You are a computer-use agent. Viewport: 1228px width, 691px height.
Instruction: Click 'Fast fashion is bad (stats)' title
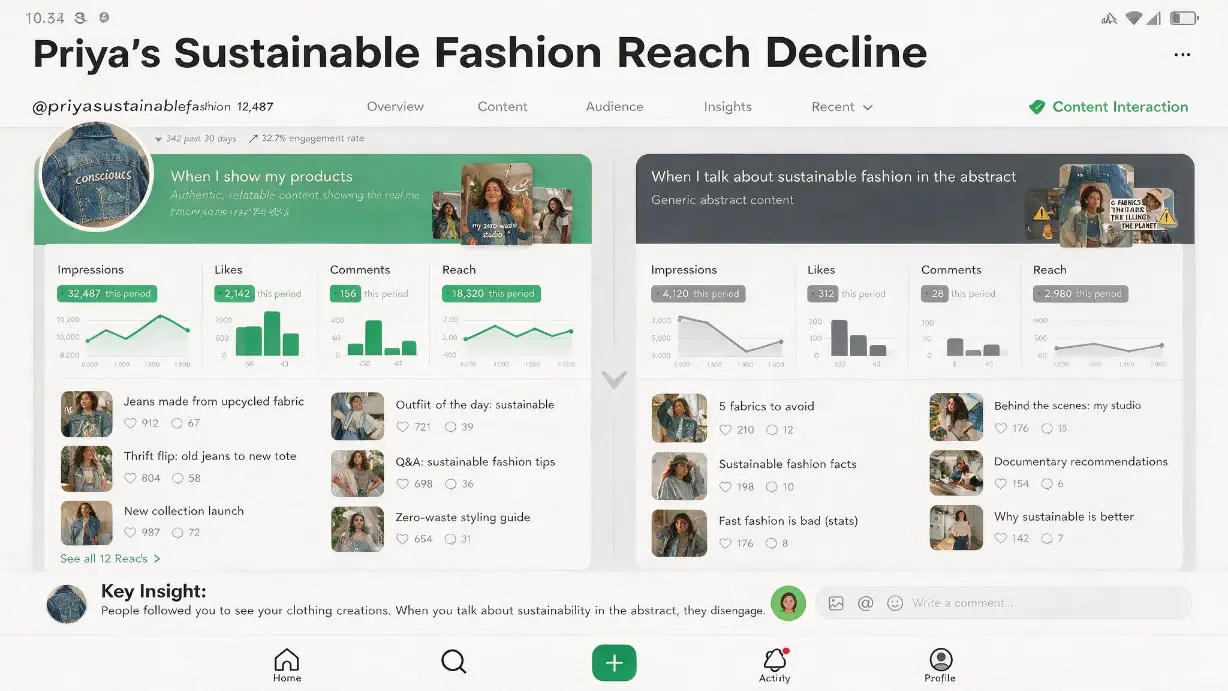tap(788, 521)
